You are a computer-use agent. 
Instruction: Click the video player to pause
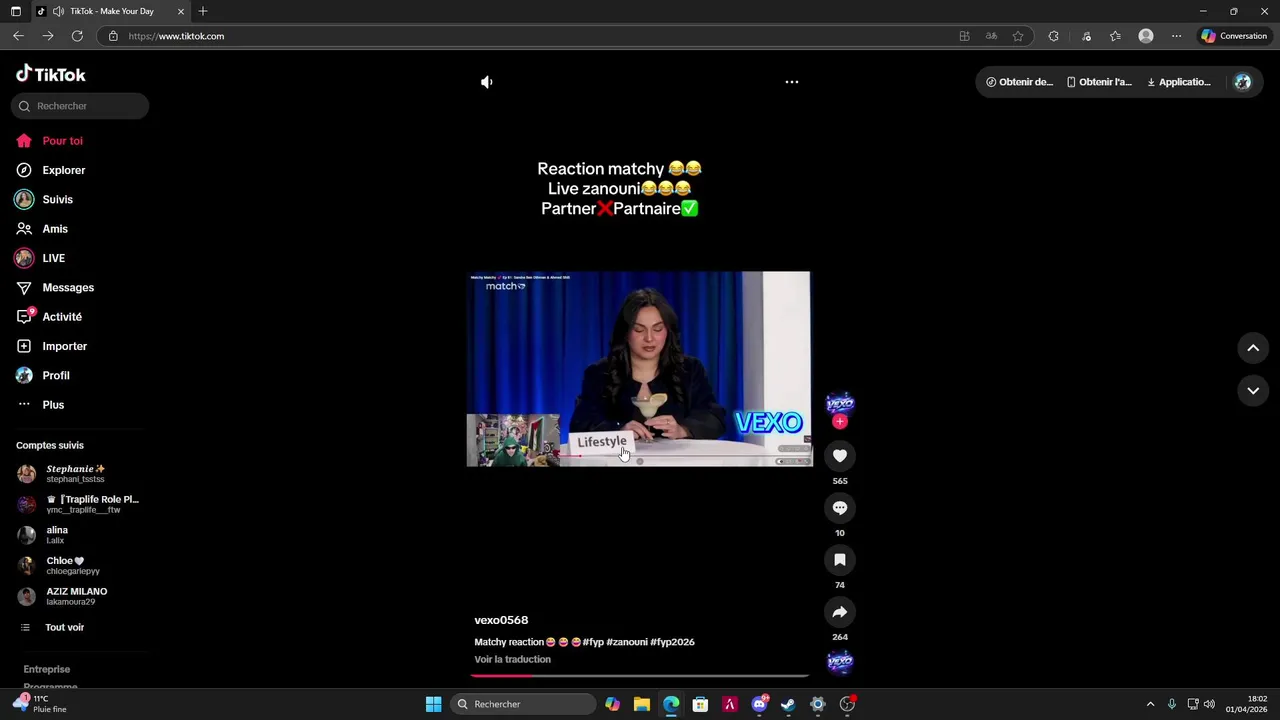point(639,369)
